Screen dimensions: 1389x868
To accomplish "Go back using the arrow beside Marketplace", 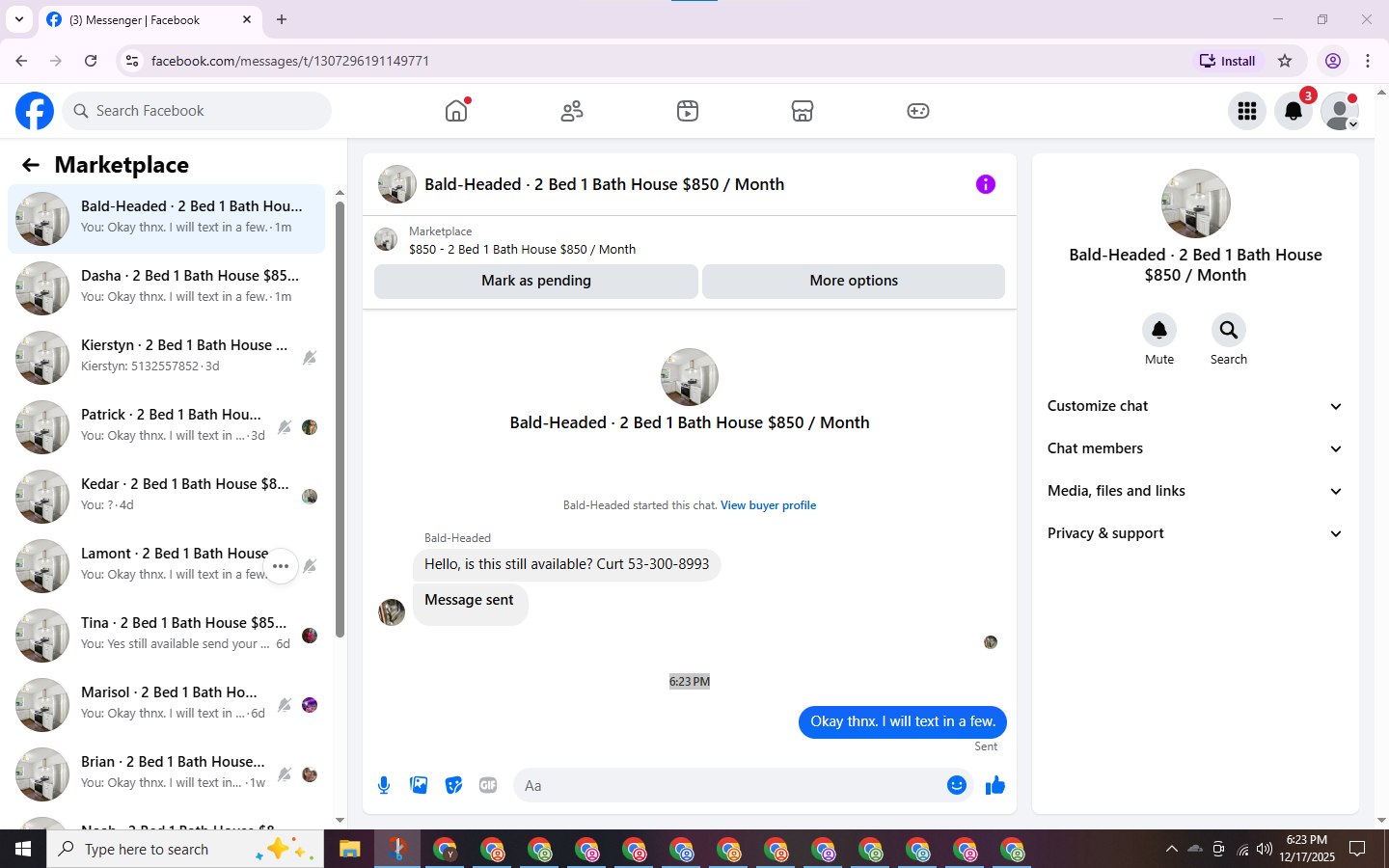I will pyautogui.click(x=31, y=165).
